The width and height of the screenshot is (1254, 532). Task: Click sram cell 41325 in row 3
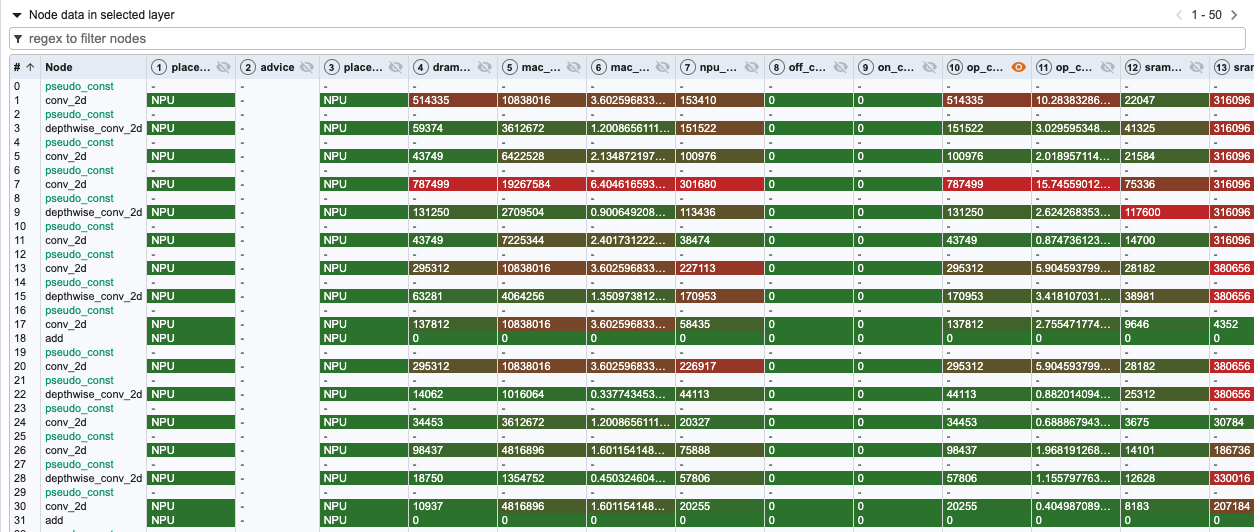(x=1166, y=128)
